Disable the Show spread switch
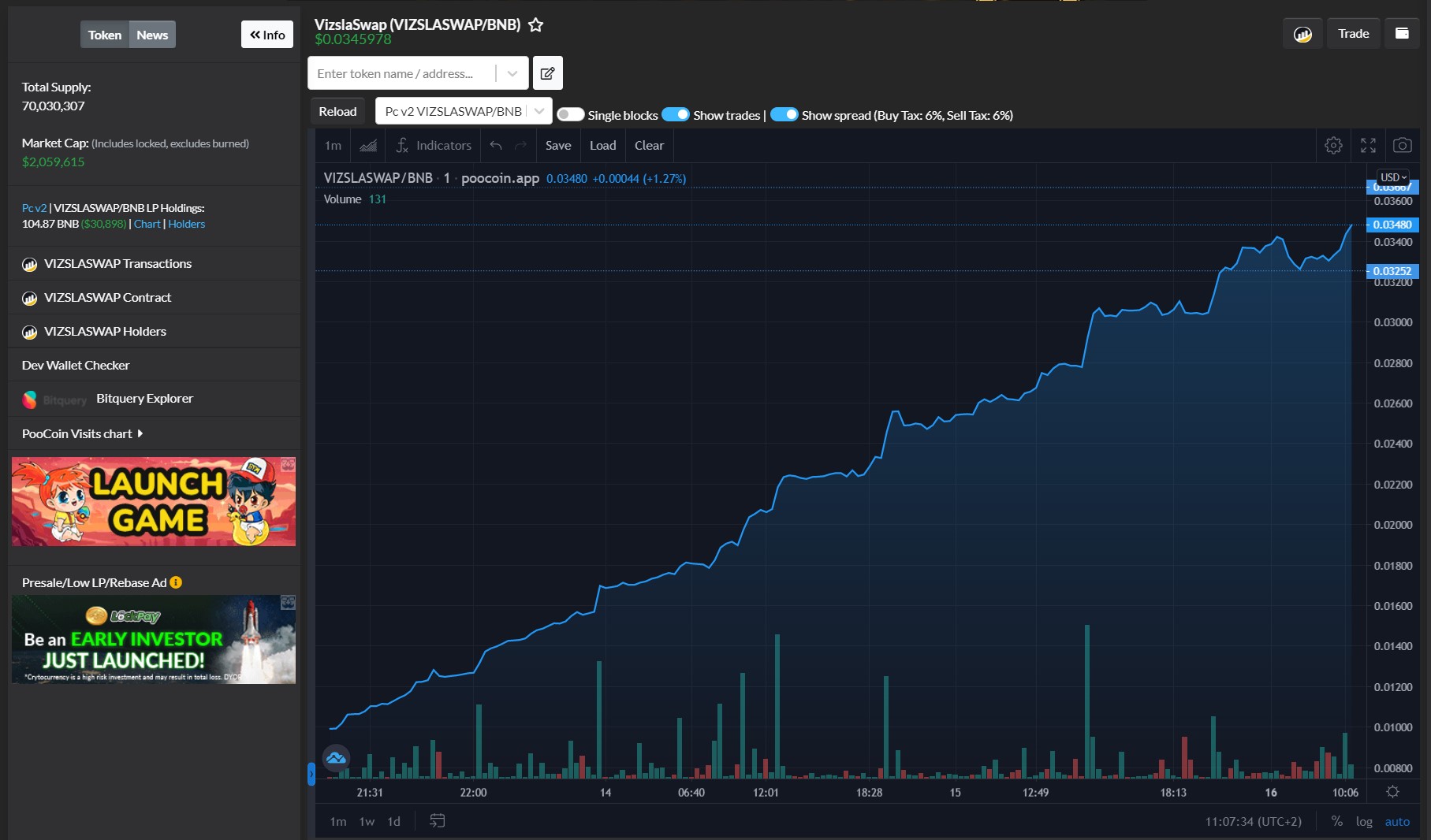1431x840 pixels. point(784,114)
